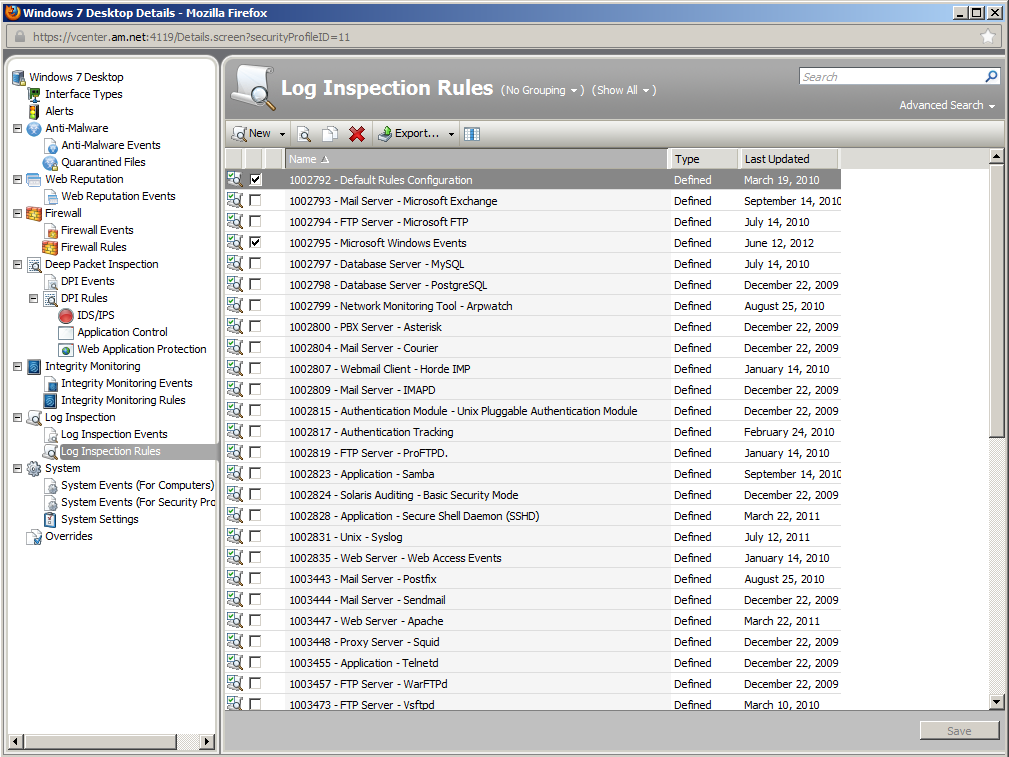Click the URL address bar
Image resolution: width=1009 pixels, height=757 pixels.
click(x=502, y=37)
